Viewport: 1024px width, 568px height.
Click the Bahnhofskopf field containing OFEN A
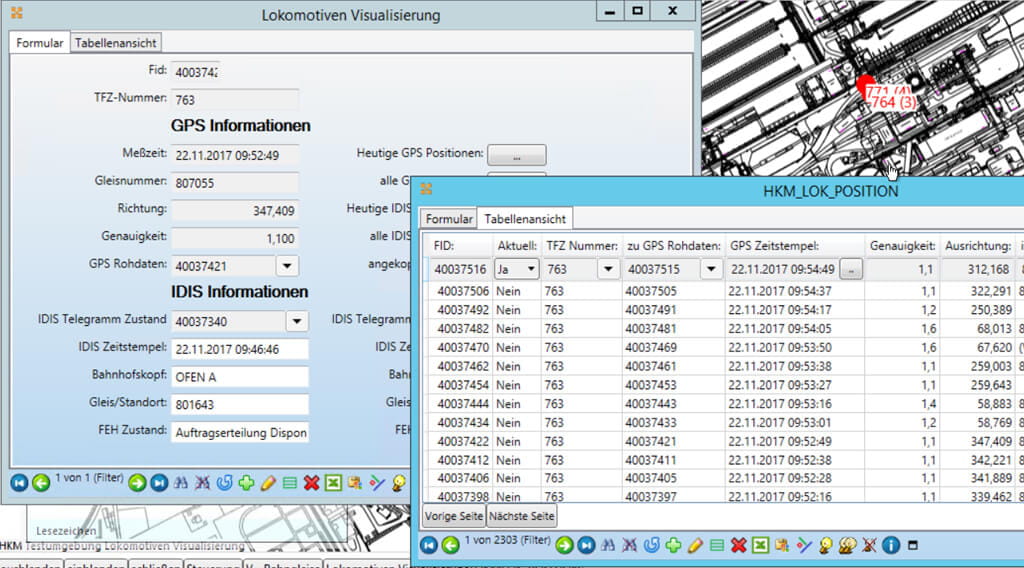pyautogui.click(x=240, y=377)
